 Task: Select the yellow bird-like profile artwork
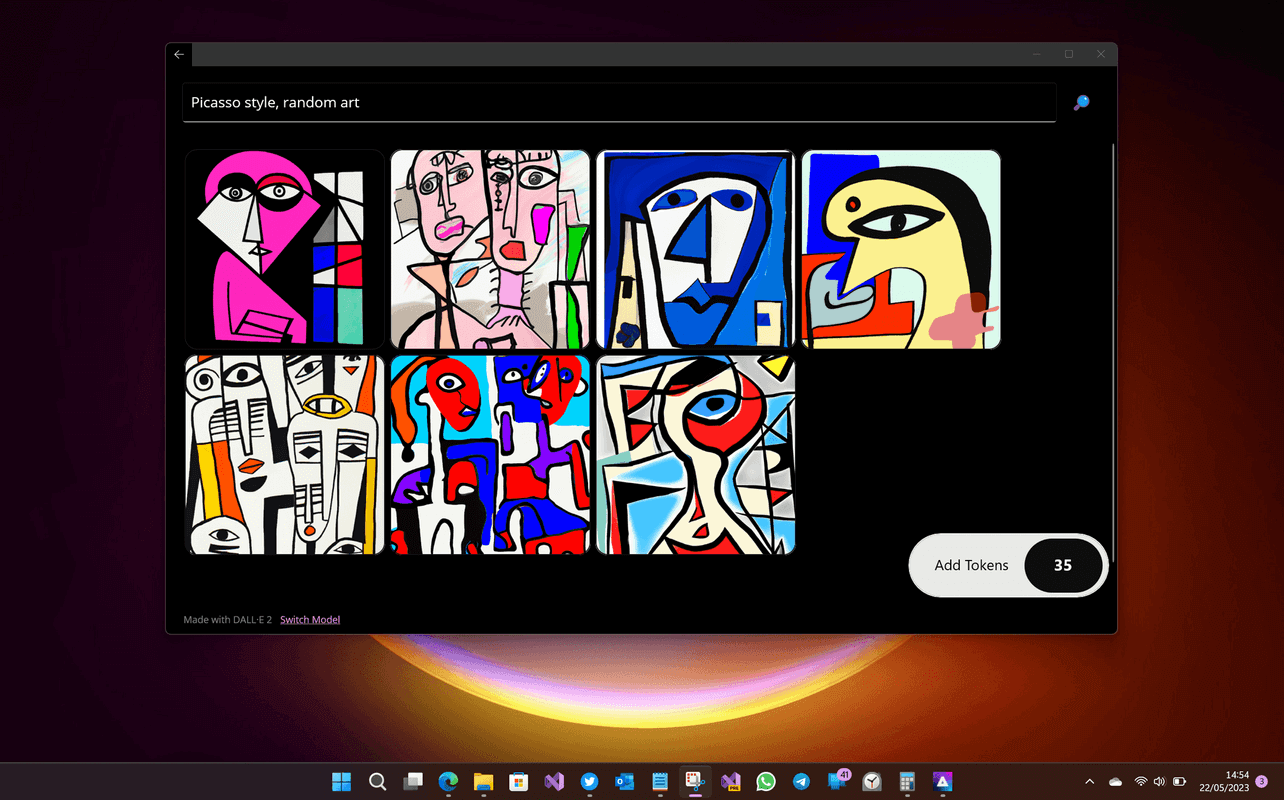(901, 249)
